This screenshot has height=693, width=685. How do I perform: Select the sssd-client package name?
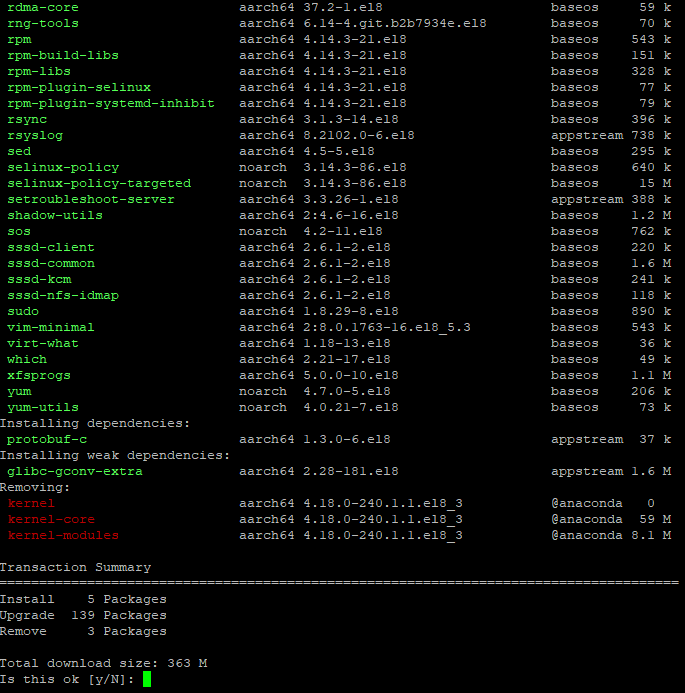click(x=51, y=247)
